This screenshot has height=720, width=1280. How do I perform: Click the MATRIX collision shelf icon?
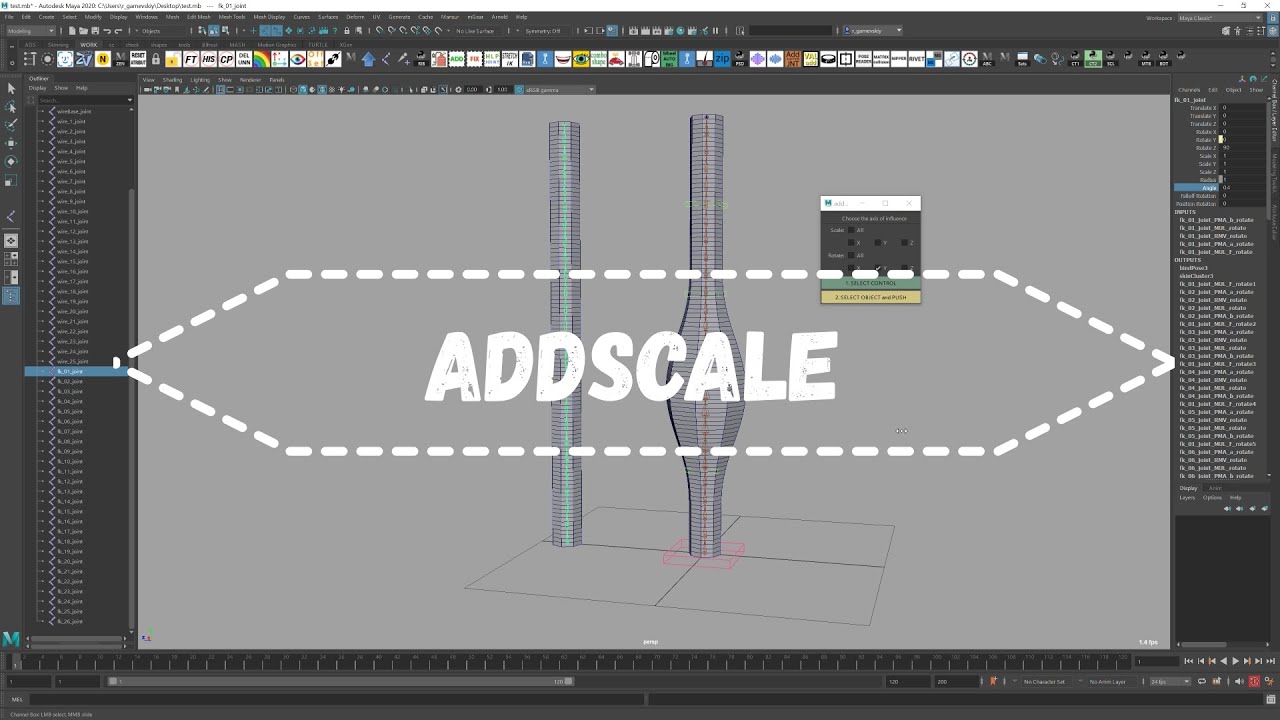tap(881, 59)
